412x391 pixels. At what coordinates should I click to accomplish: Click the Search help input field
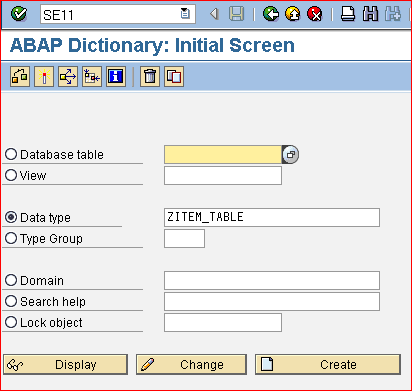(x=272, y=301)
